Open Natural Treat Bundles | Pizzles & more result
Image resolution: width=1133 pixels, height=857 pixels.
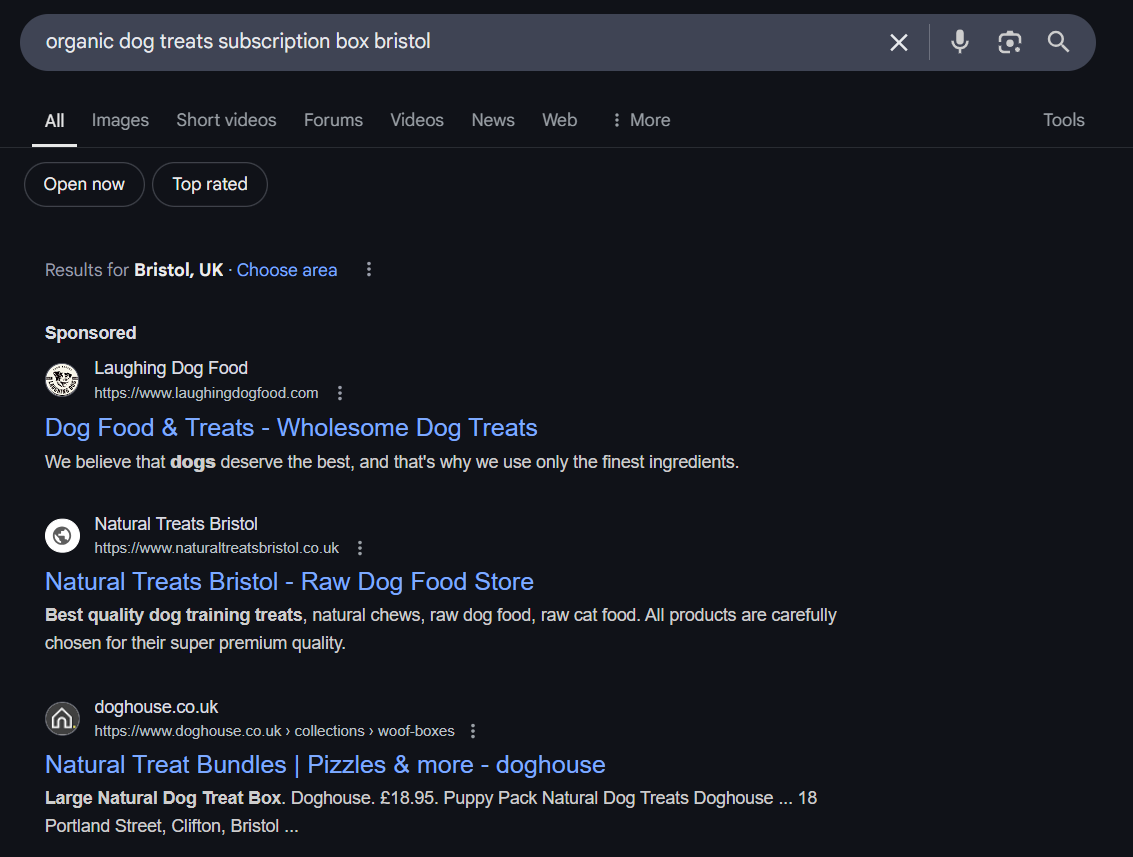(x=325, y=765)
